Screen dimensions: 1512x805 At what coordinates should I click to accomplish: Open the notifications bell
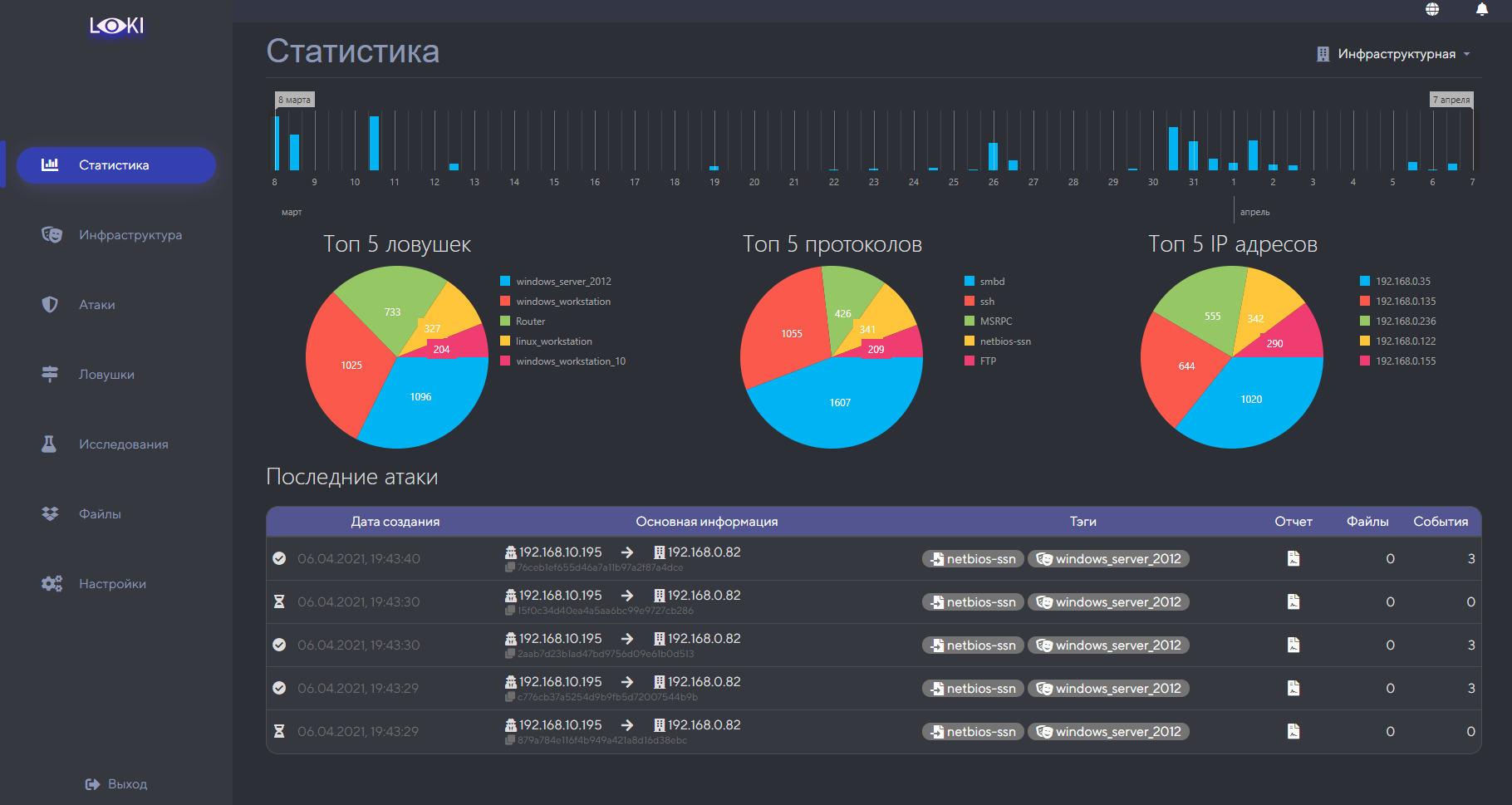1482,9
